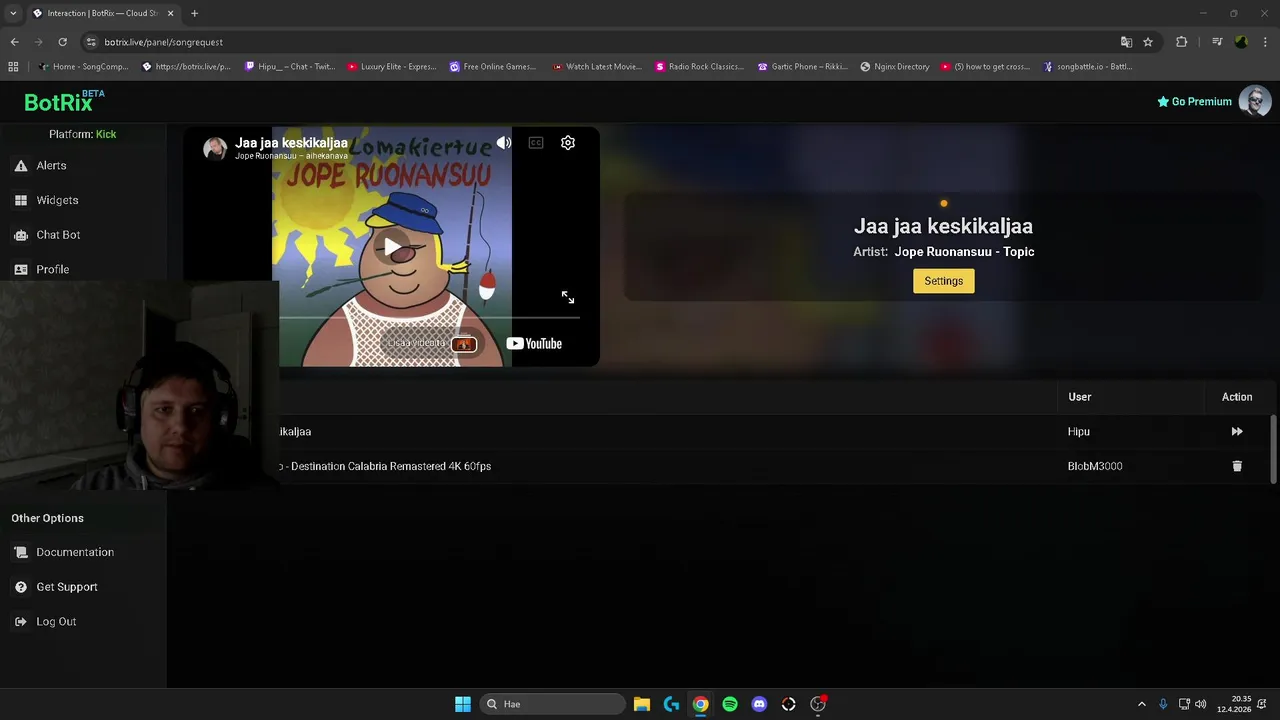Click YouTube logo in player

point(534,344)
